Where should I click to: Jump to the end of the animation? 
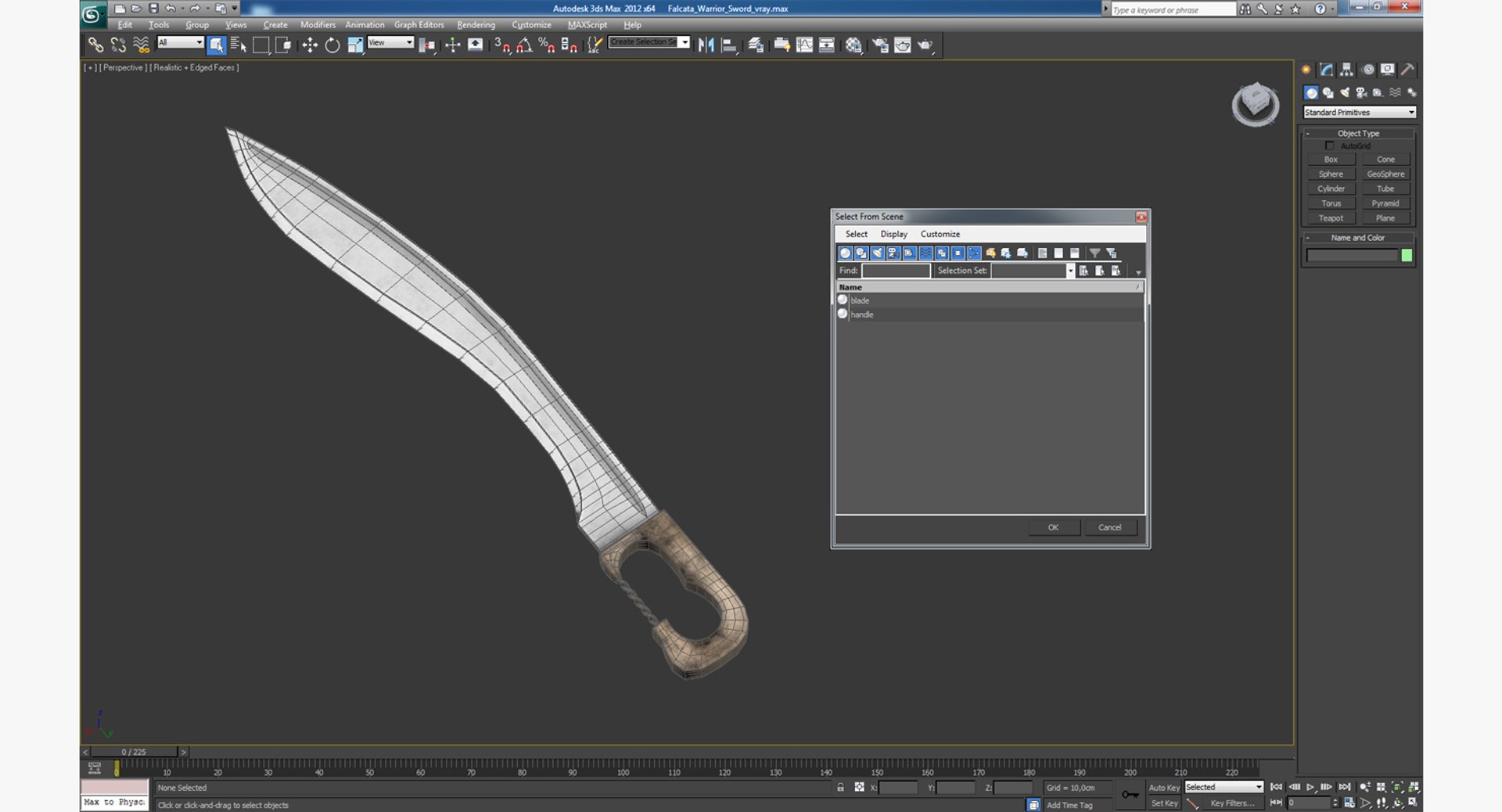tap(1345, 787)
